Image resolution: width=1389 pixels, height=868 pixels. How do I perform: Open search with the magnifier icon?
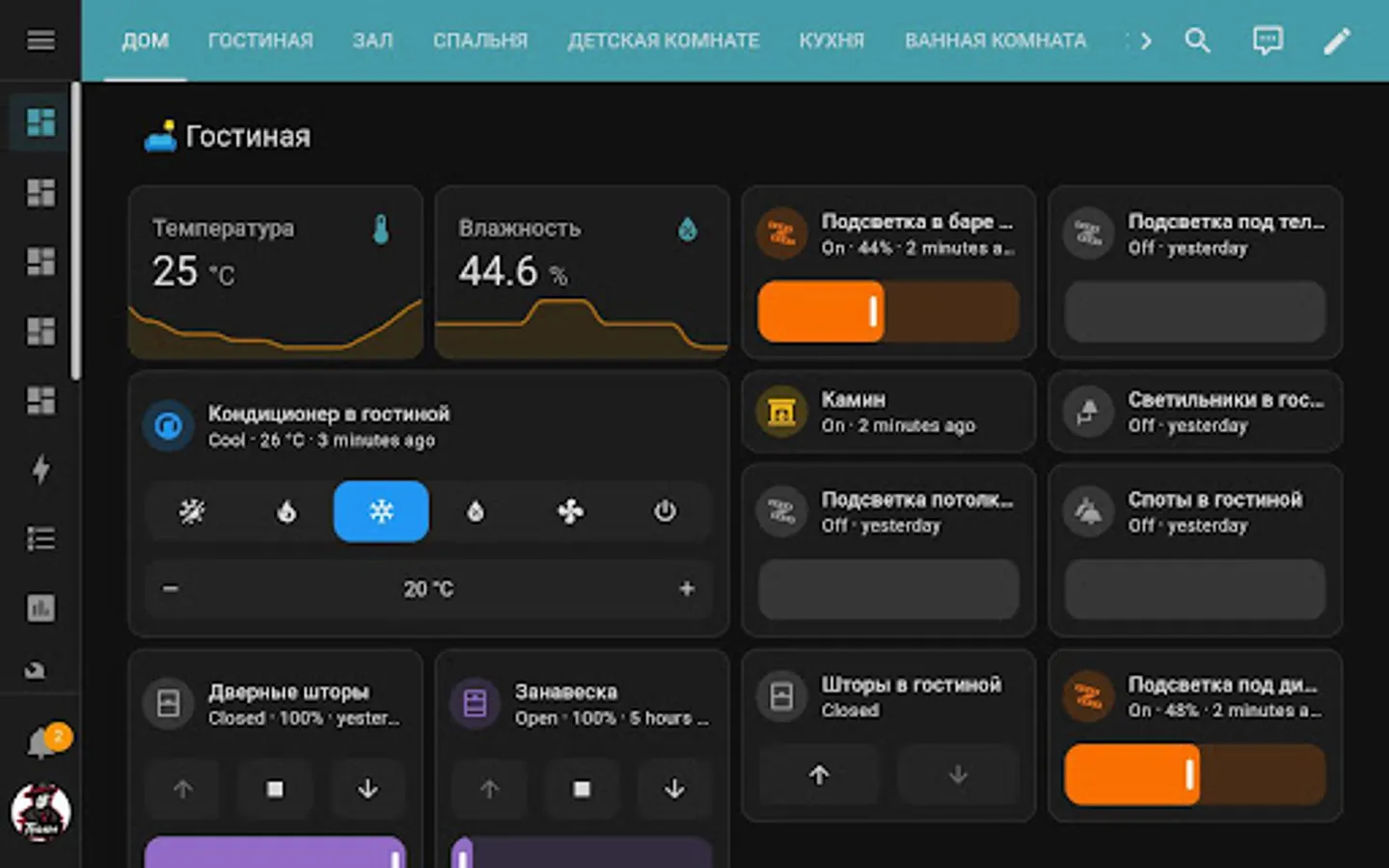1198,41
